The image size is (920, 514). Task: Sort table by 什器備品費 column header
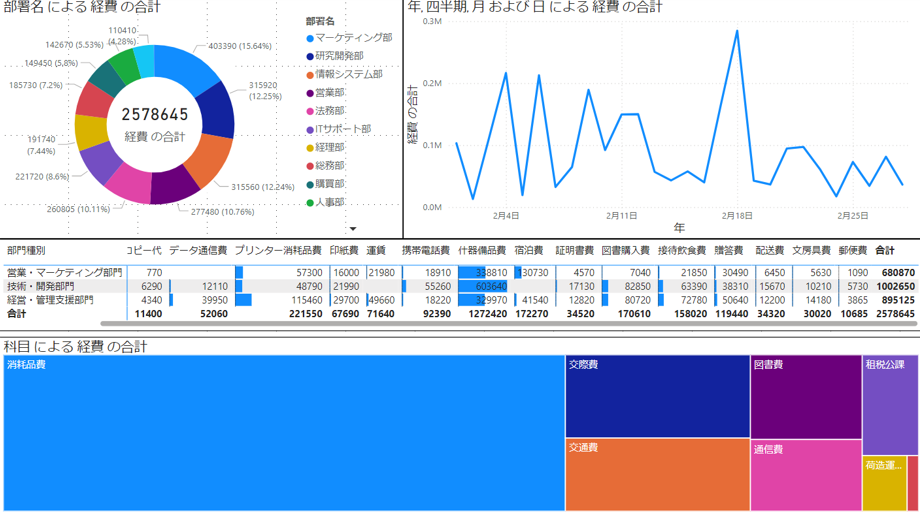click(482, 251)
